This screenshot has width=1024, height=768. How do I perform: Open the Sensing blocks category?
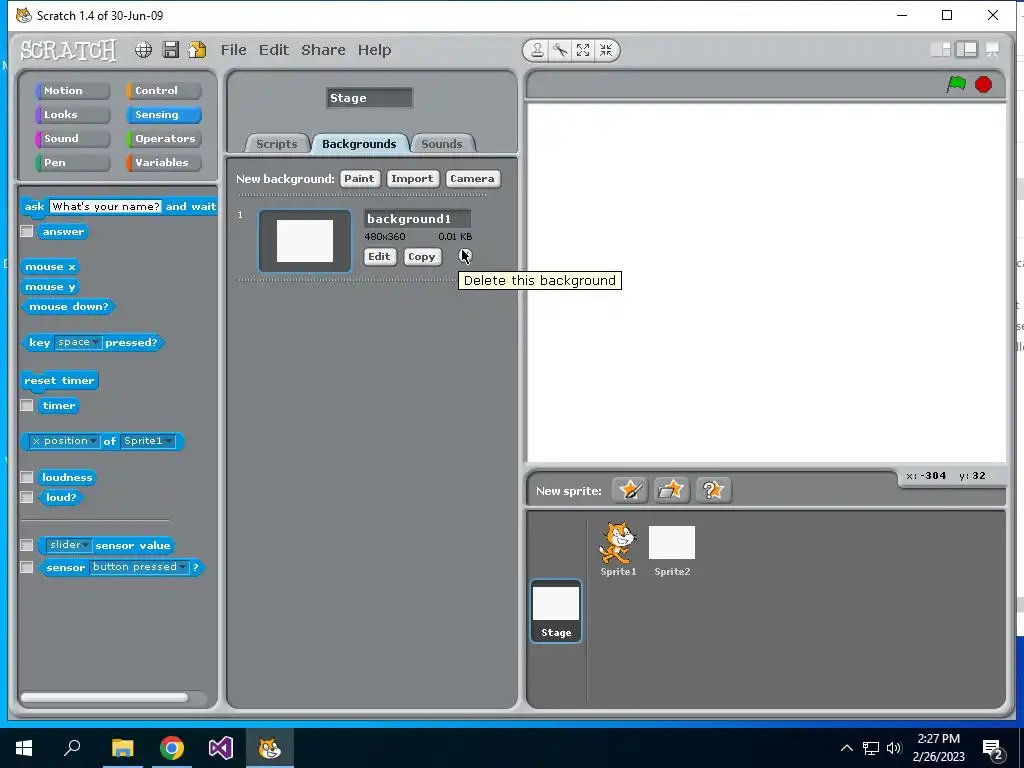coord(163,114)
